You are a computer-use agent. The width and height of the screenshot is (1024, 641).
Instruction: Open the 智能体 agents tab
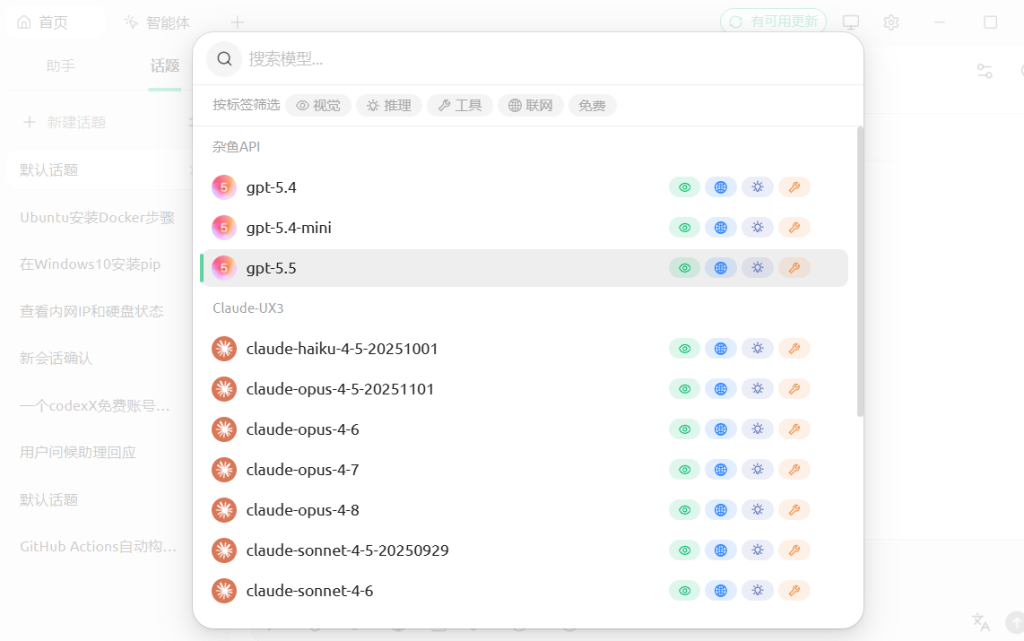(x=157, y=22)
